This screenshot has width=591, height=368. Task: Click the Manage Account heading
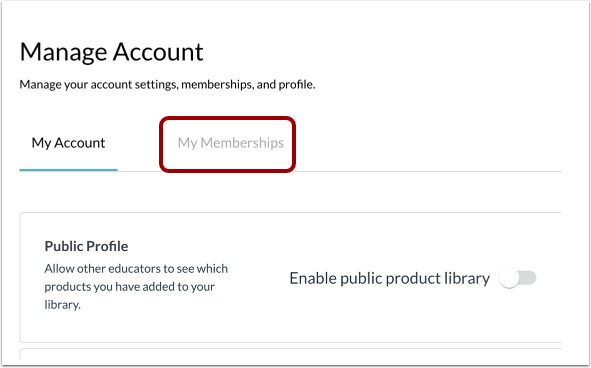(112, 52)
